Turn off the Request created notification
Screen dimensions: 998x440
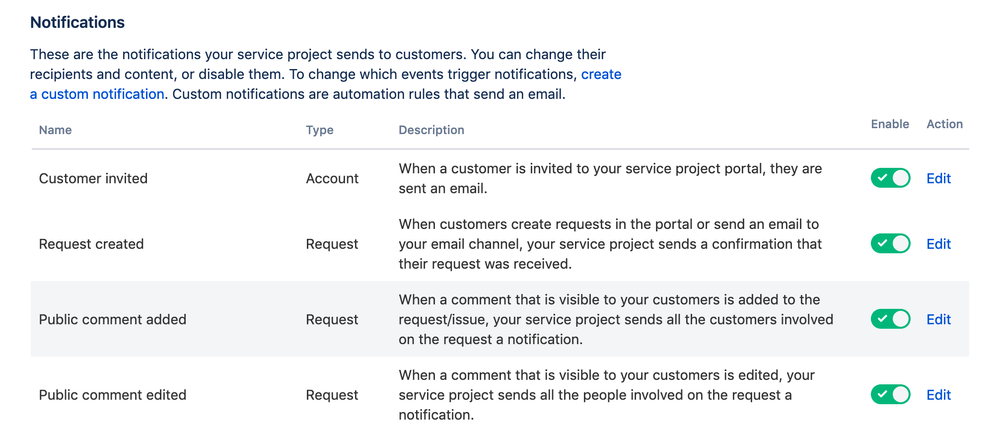point(890,243)
